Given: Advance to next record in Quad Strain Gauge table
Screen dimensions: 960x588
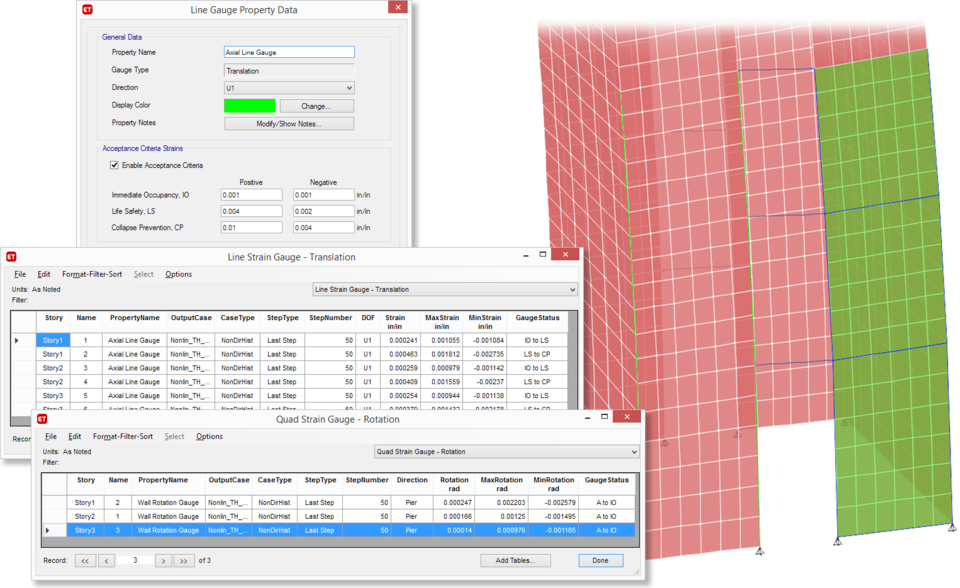Looking at the screenshot, I should [x=165, y=561].
